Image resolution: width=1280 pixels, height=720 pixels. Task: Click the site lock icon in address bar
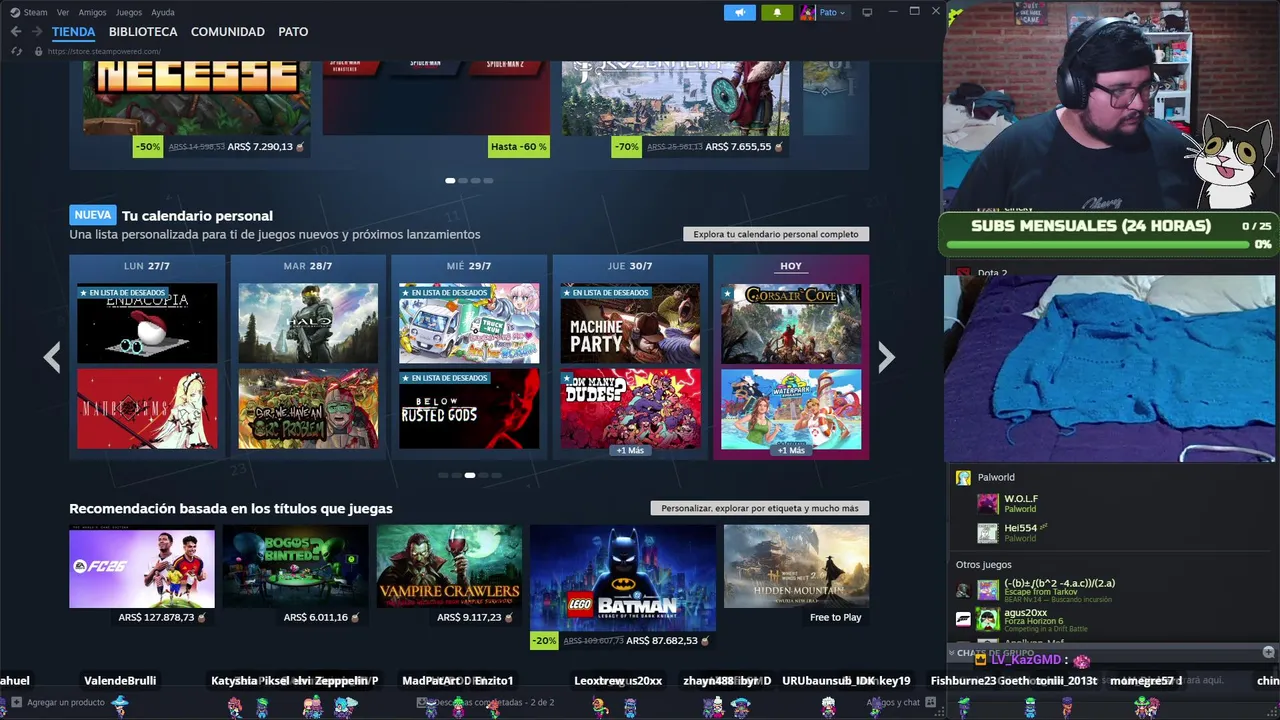click(x=38, y=52)
